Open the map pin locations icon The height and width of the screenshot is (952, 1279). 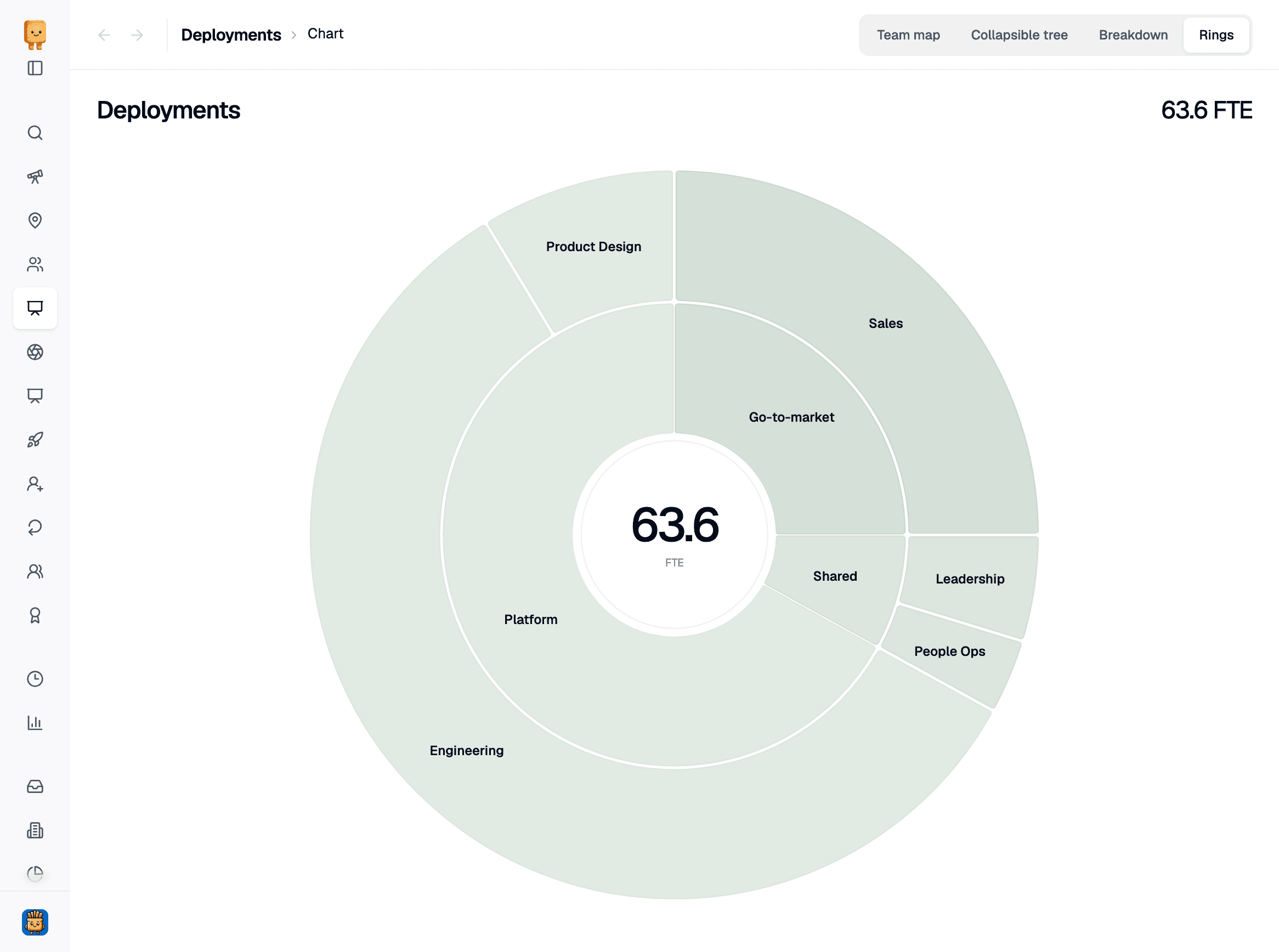click(x=35, y=220)
